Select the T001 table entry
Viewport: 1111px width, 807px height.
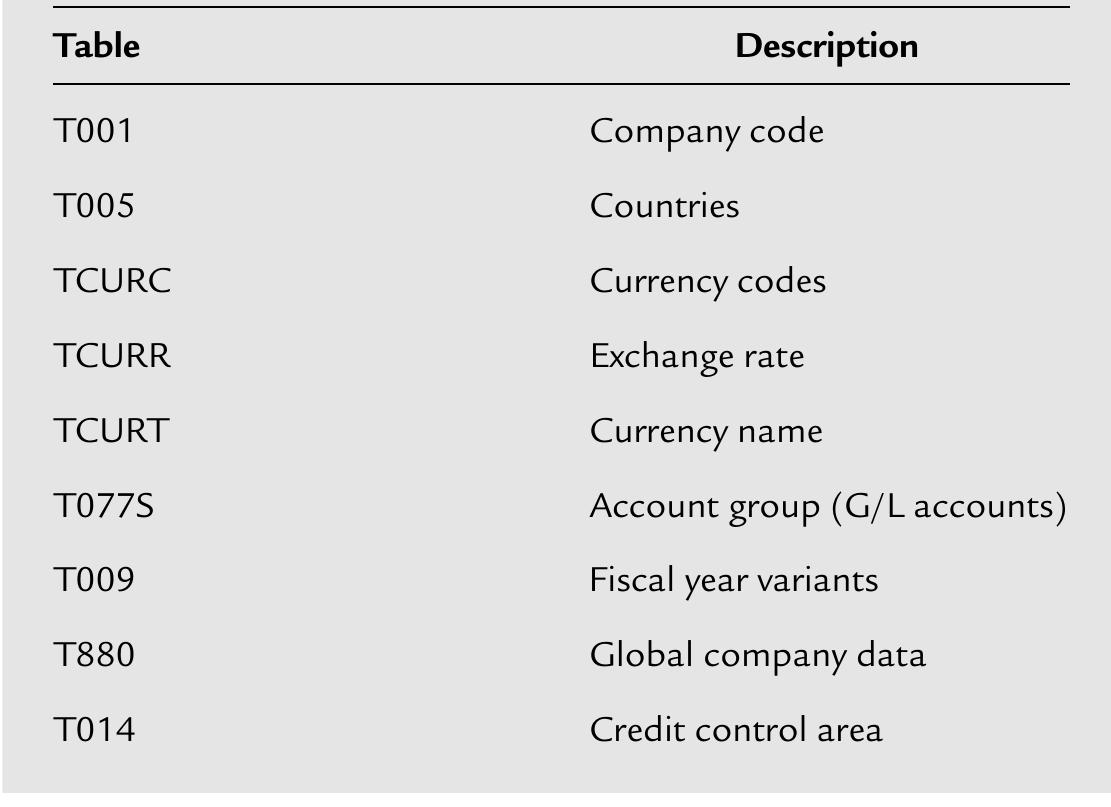tap(93, 131)
